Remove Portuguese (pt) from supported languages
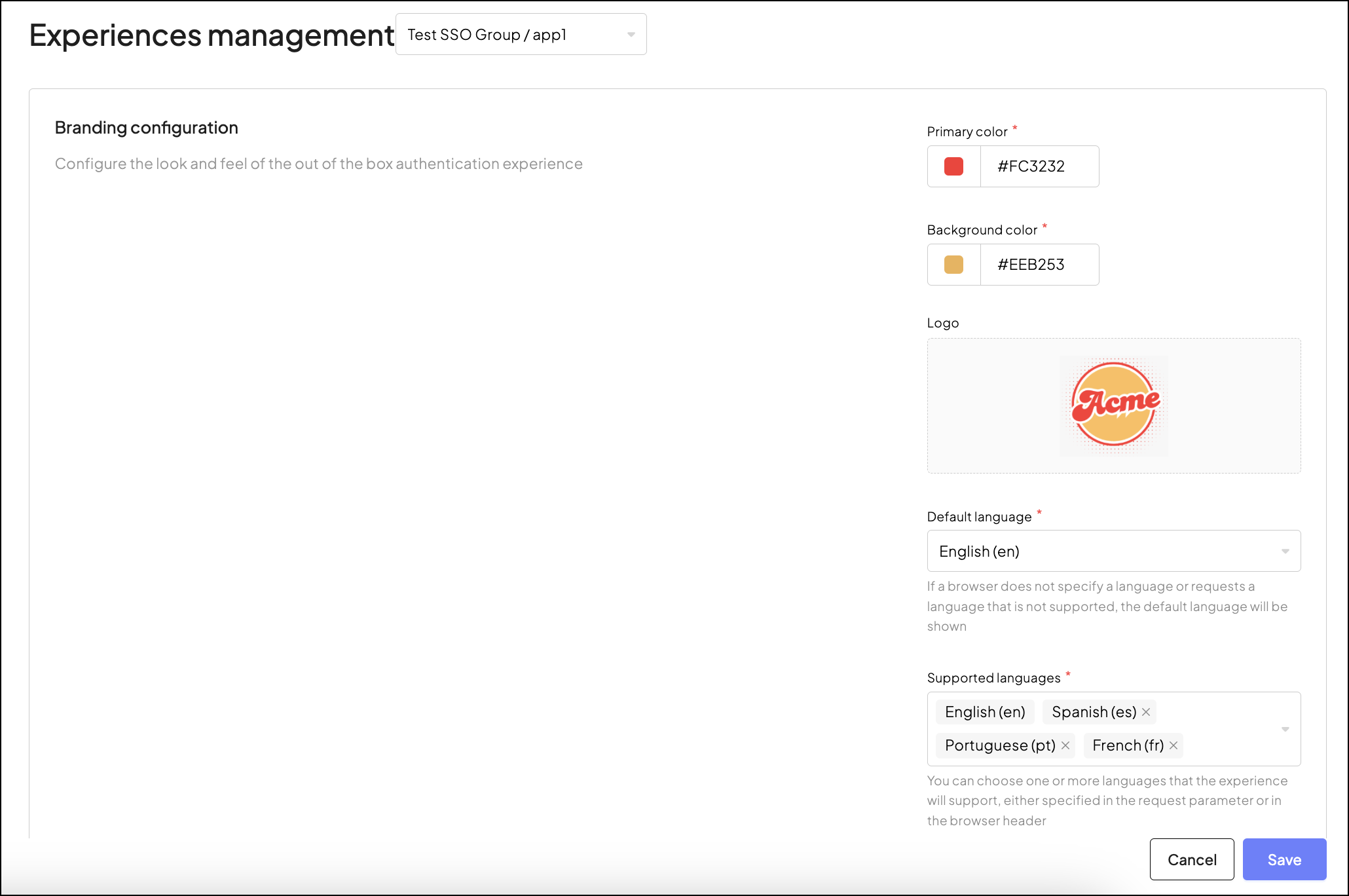Screen dimensions: 1349x896 tap(1066, 745)
